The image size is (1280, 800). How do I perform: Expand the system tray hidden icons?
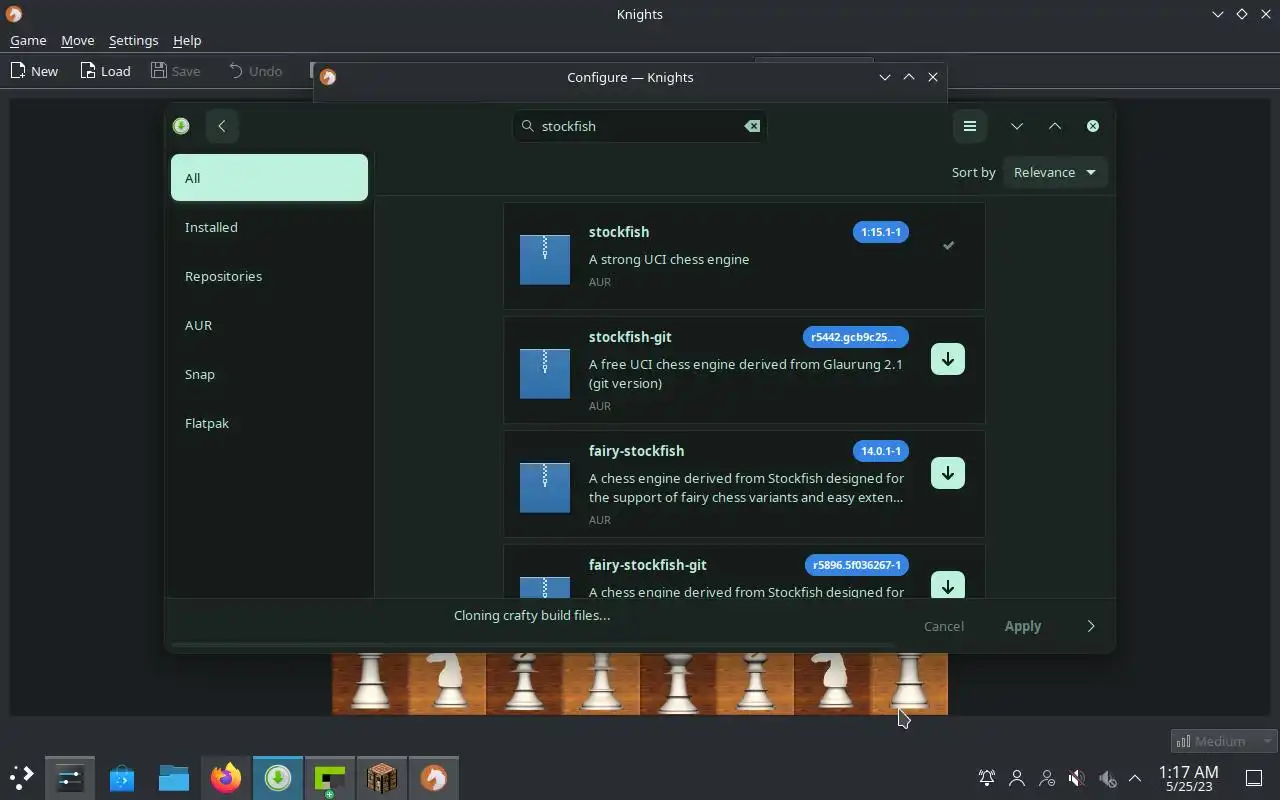tap(1135, 777)
